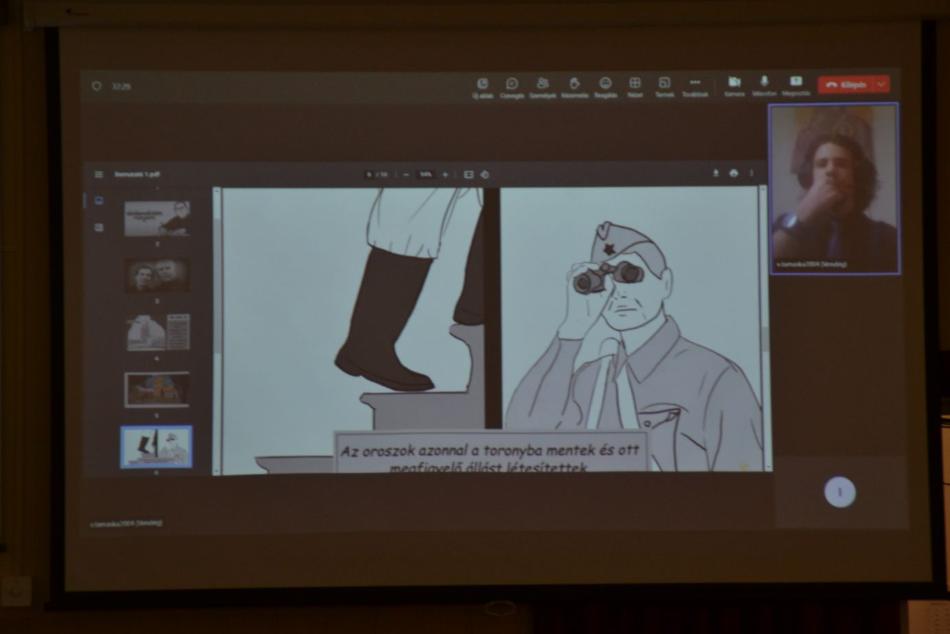Expand the arrow next to Kilépés
This screenshot has width=950, height=634.
882,85
